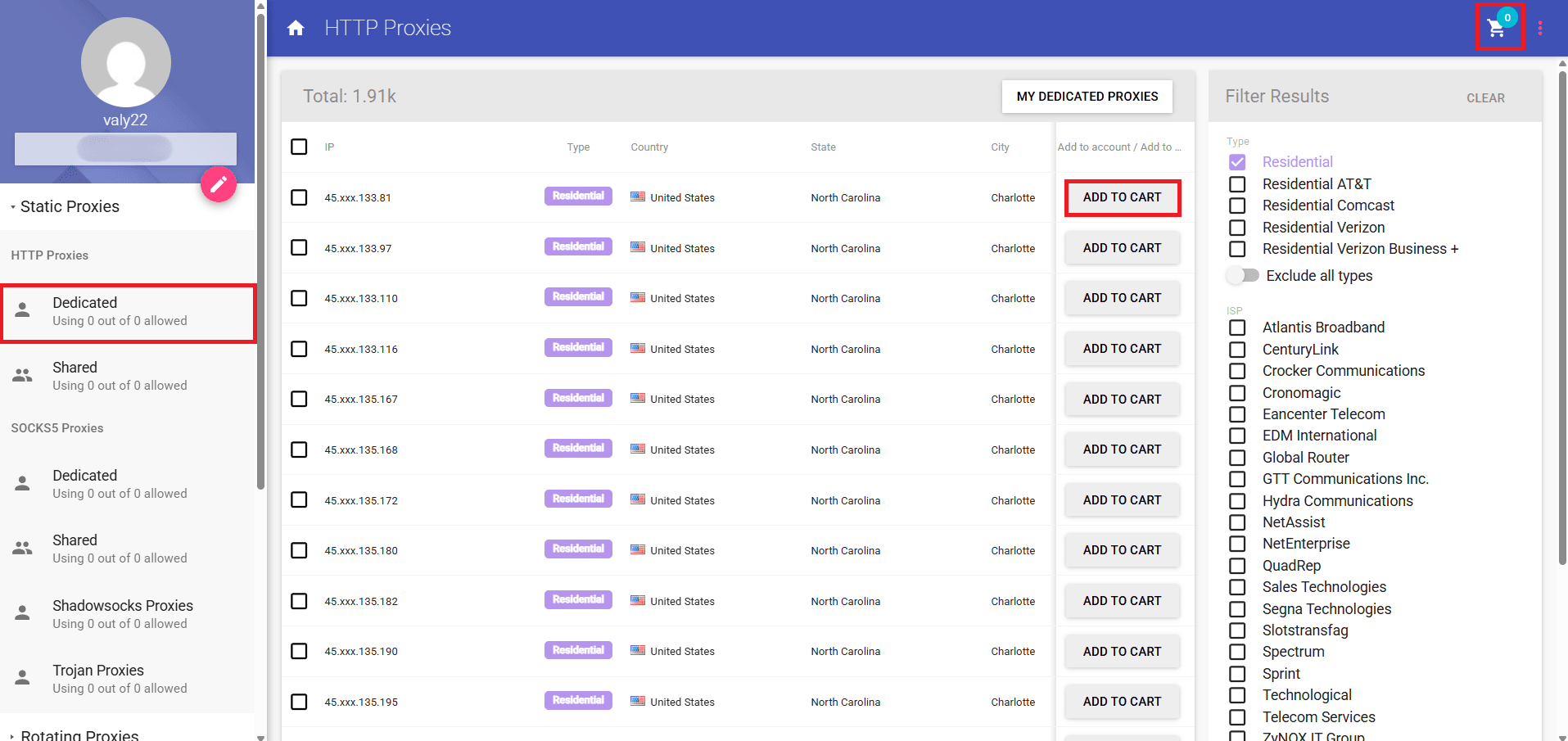Open HTTP Proxies from the sidebar
The width and height of the screenshot is (1568, 741).
(x=49, y=255)
